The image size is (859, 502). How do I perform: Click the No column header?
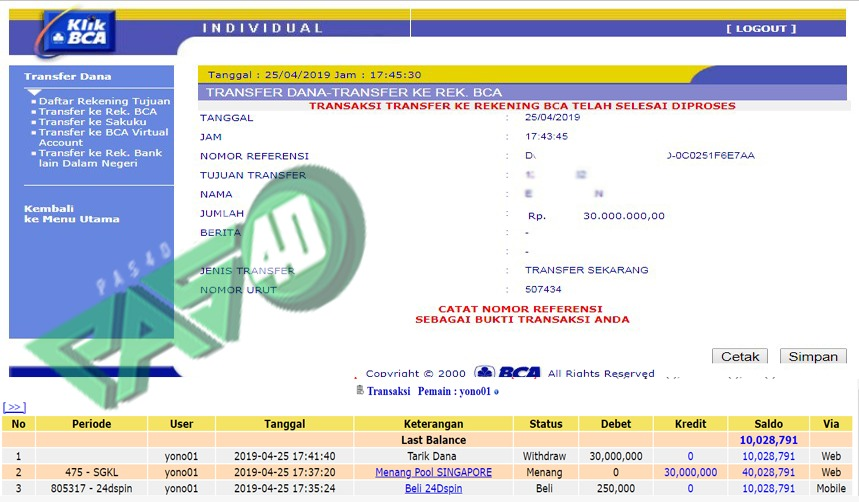point(19,424)
